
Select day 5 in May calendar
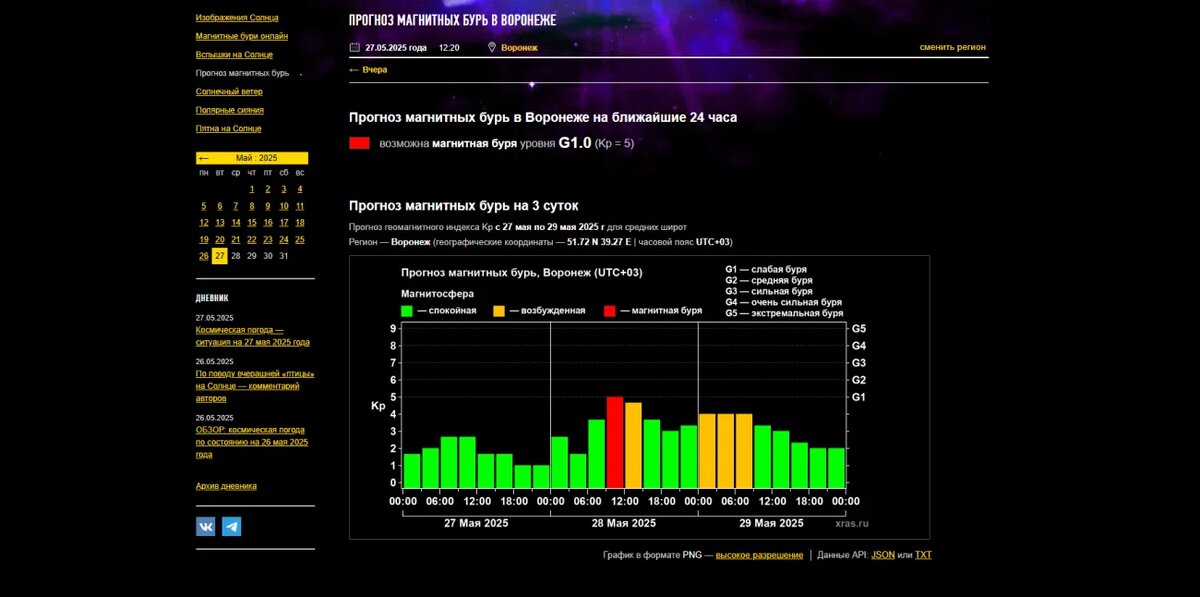204,206
